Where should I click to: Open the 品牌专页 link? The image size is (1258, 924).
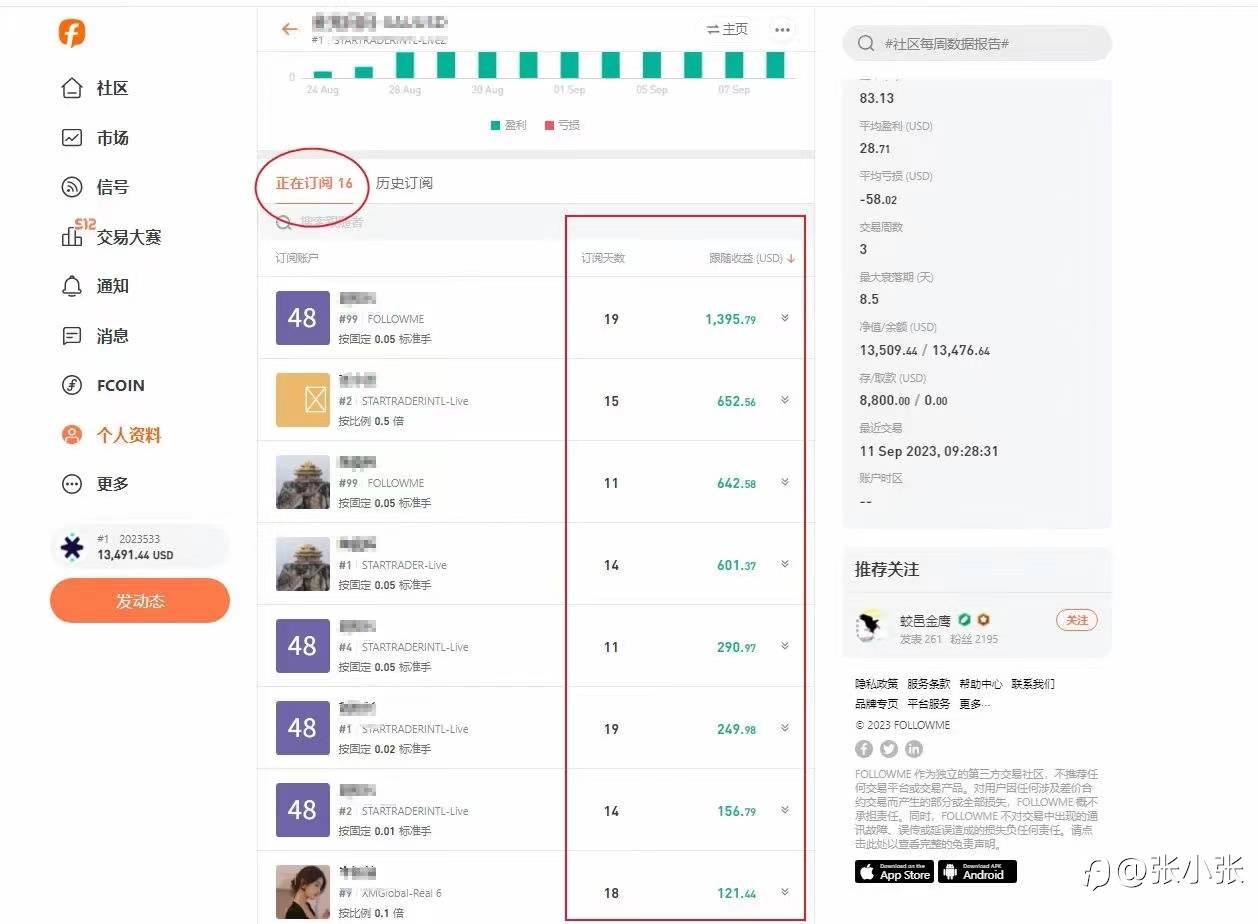click(876, 704)
